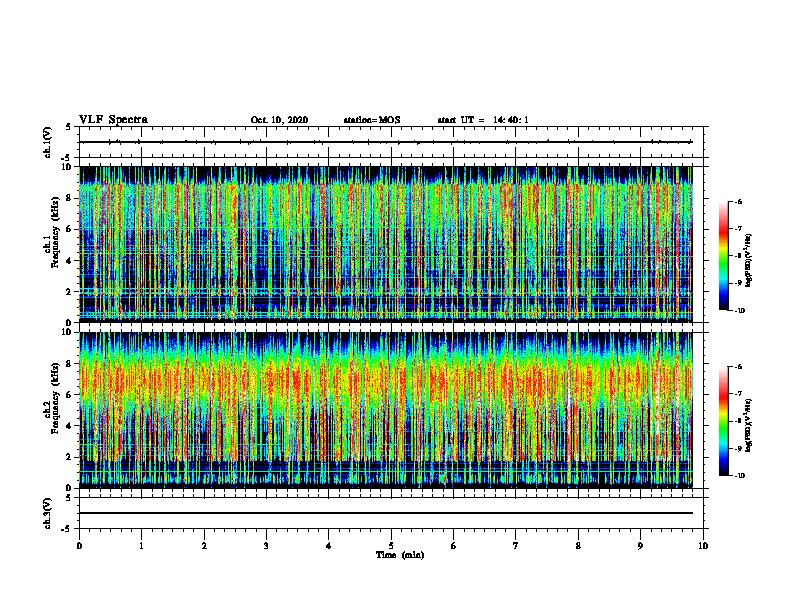Click the "station=MOS" header label

click(x=372, y=120)
